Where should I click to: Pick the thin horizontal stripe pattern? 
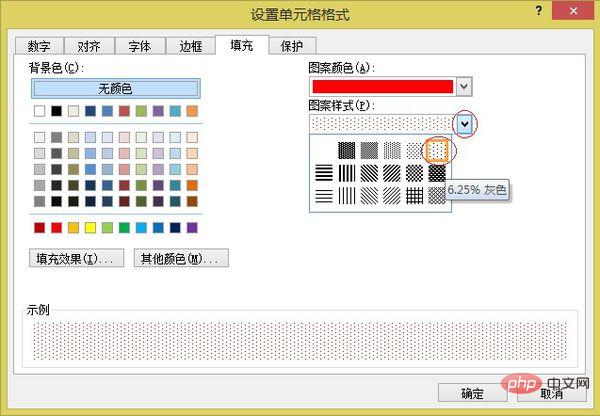coord(324,196)
